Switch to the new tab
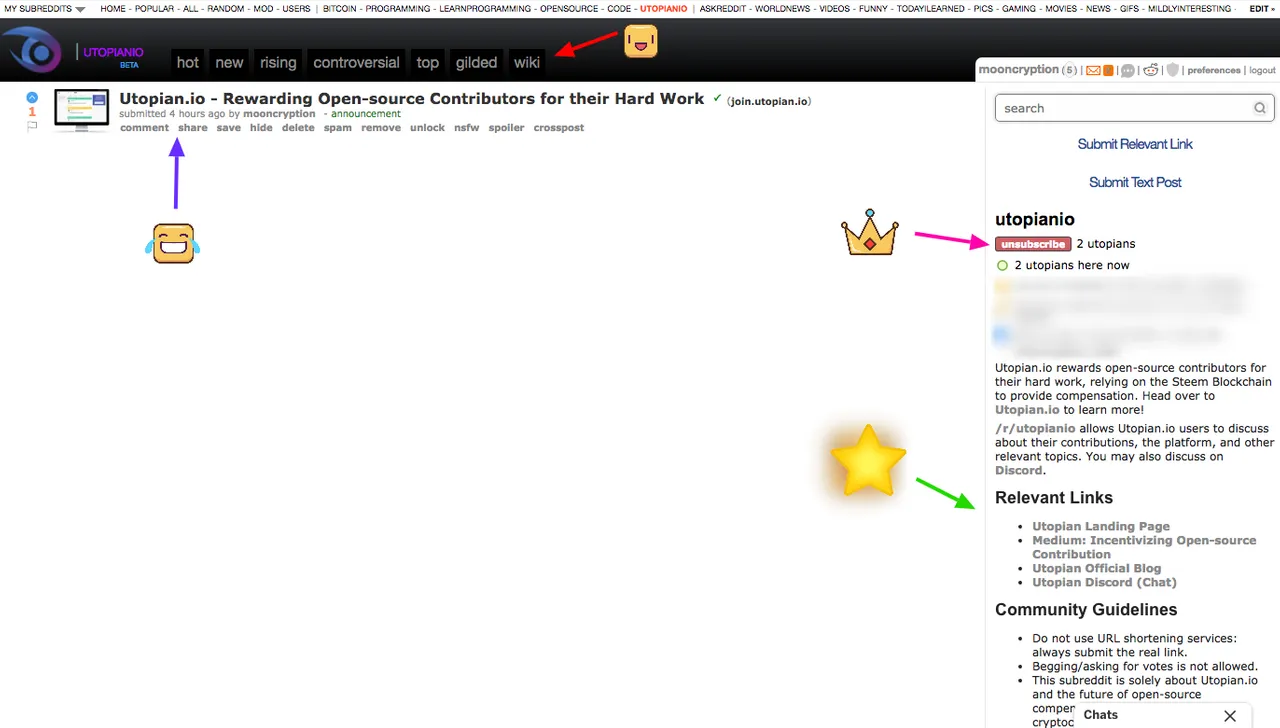The width and height of the screenshot is (1280, 728). [x=229, y=62]
